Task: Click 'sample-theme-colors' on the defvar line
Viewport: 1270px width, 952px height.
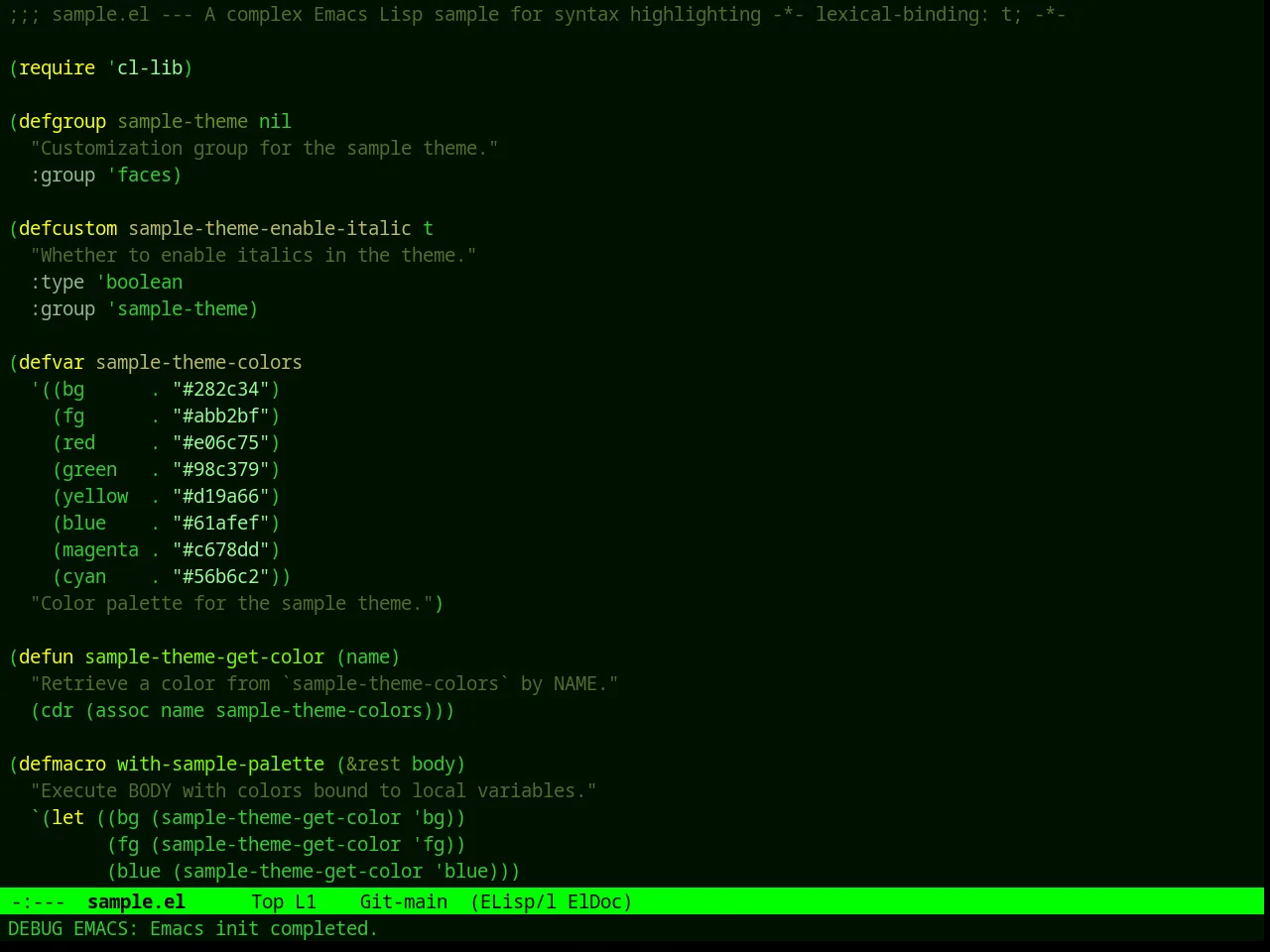Action: point(199,362)
